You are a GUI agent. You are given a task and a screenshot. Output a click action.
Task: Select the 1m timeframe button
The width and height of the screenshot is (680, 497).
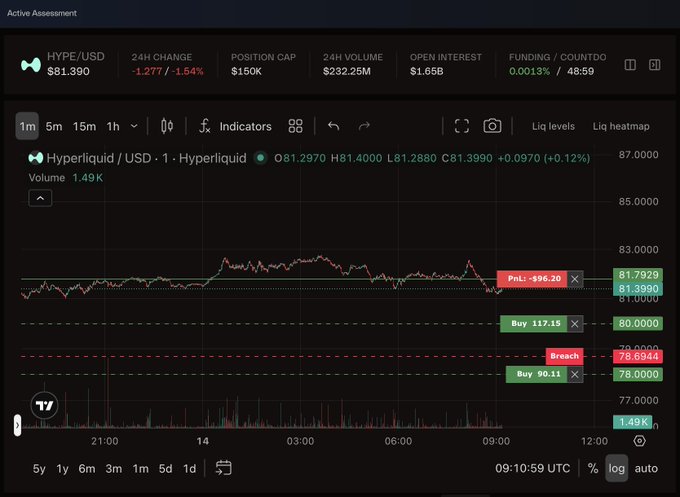tap(27, 126)
